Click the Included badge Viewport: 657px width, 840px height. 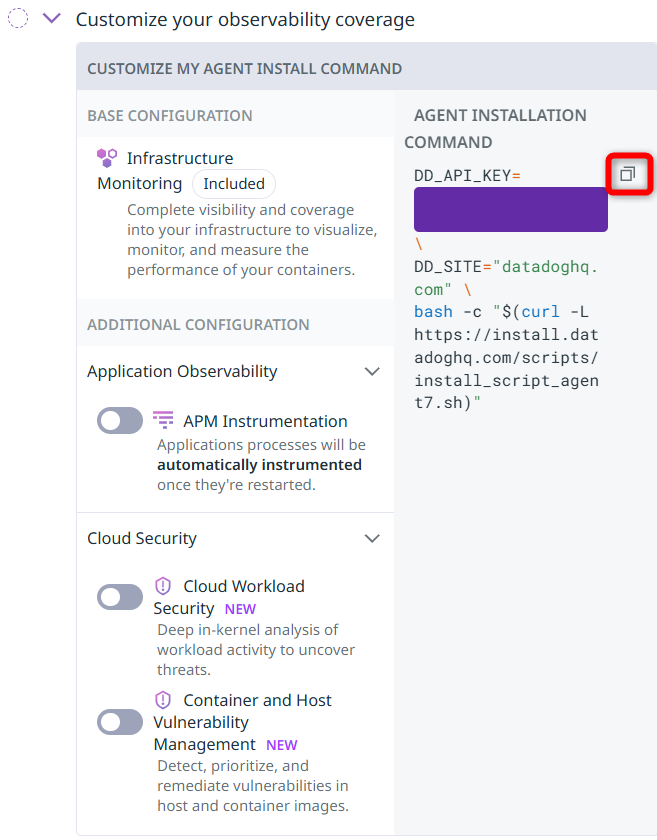(234, 184)
